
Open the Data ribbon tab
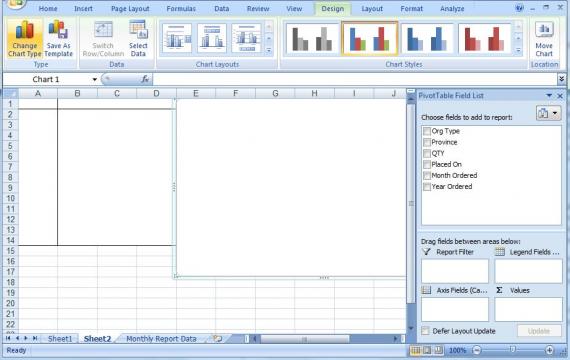tap(221, 8)
